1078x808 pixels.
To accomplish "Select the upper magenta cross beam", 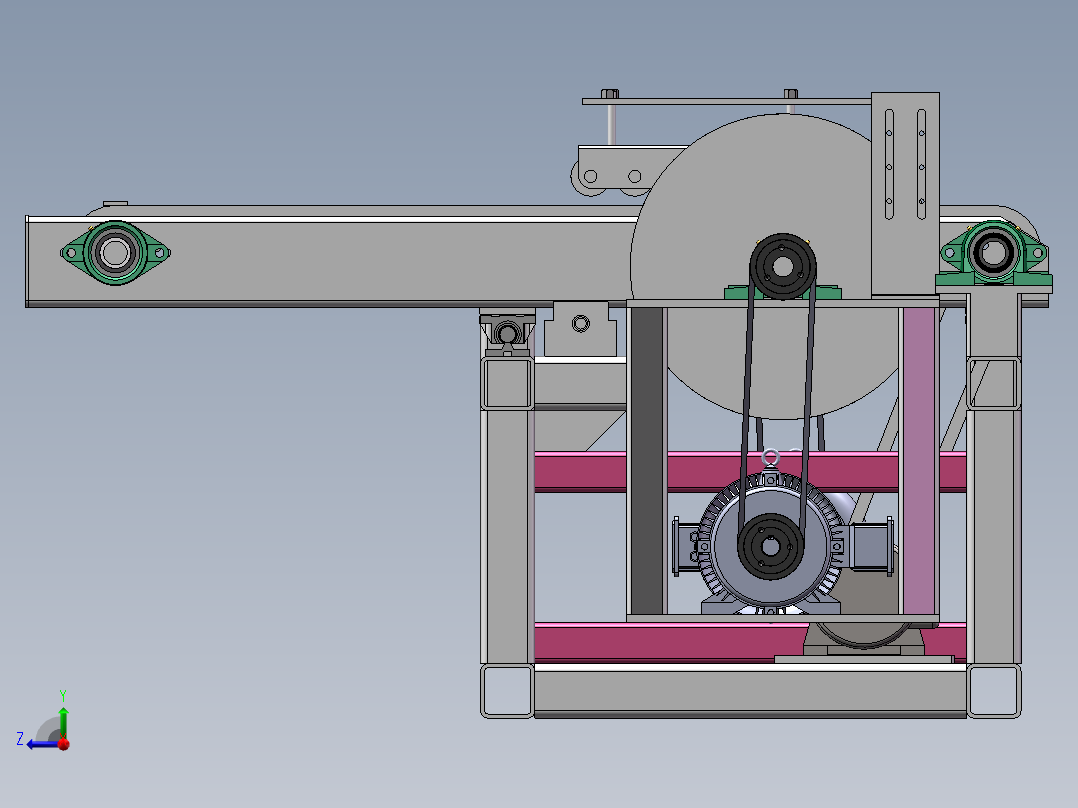I will point(715,472).
